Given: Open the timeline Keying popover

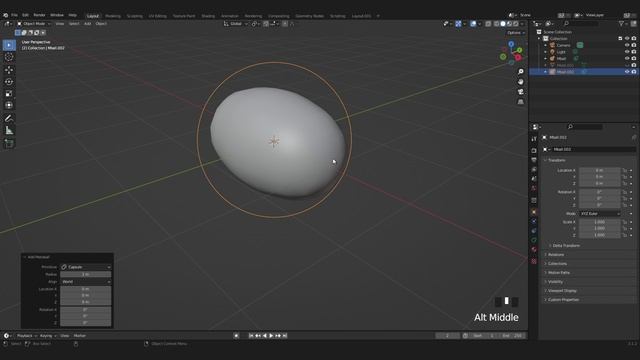Looking at the screenshot, I should pyautogui.click(x=48, y=336).
